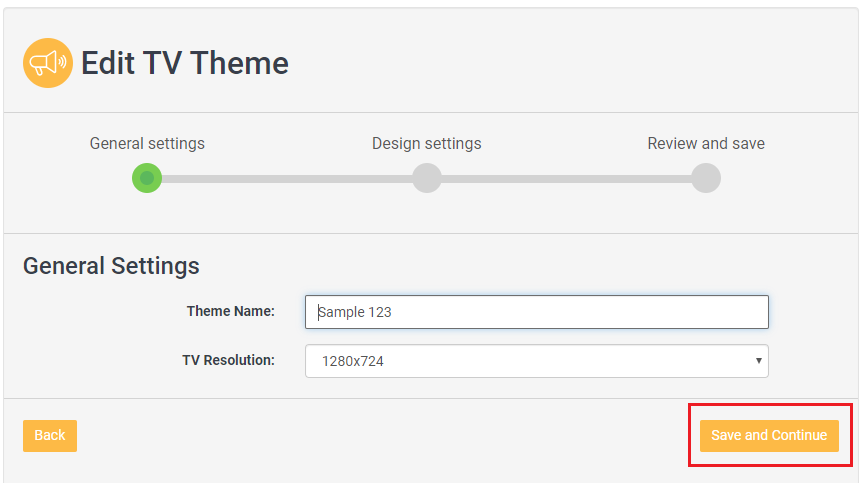Click the small arrow in the TV Resolution box
This screenshot has height=483, width=862.
pyautogui.click(x=758, y=361)
